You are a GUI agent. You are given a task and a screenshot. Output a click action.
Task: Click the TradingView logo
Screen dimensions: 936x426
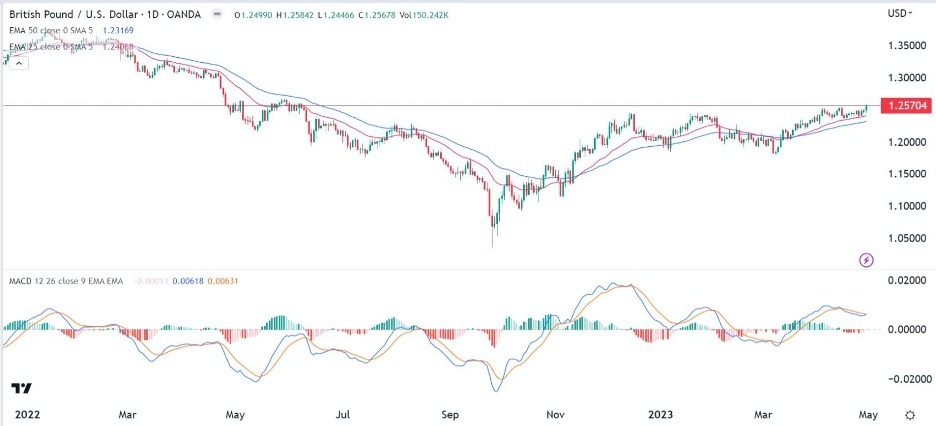point(19,388)
